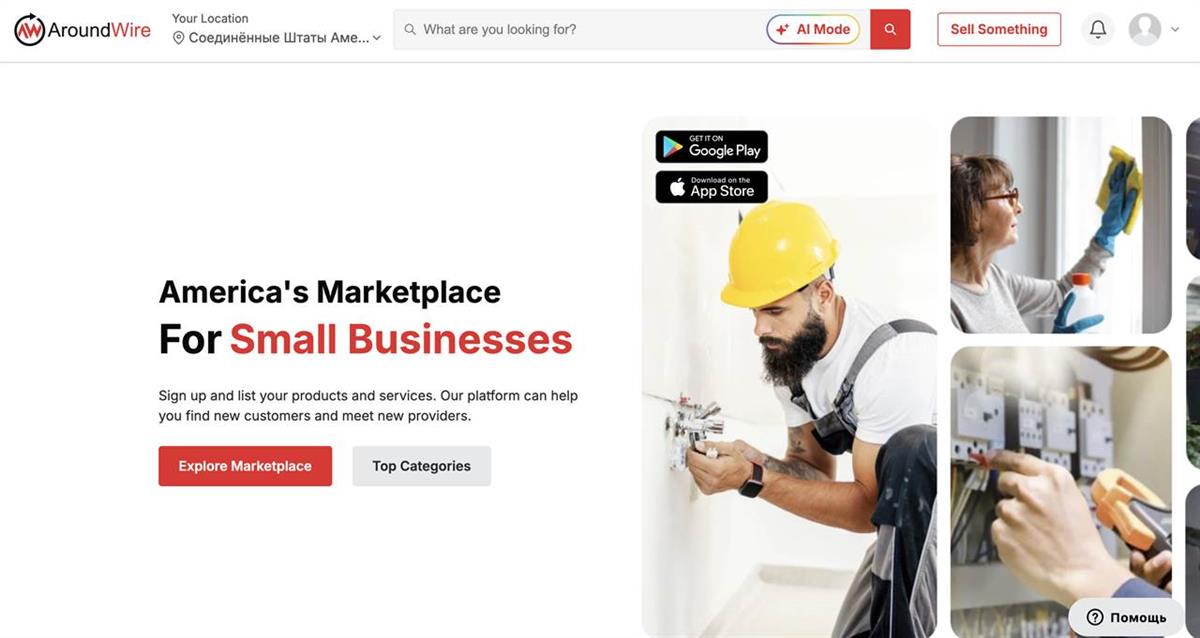Expand the Your Location dropdown
This screenshot has height=638, width=1200.
277,38
